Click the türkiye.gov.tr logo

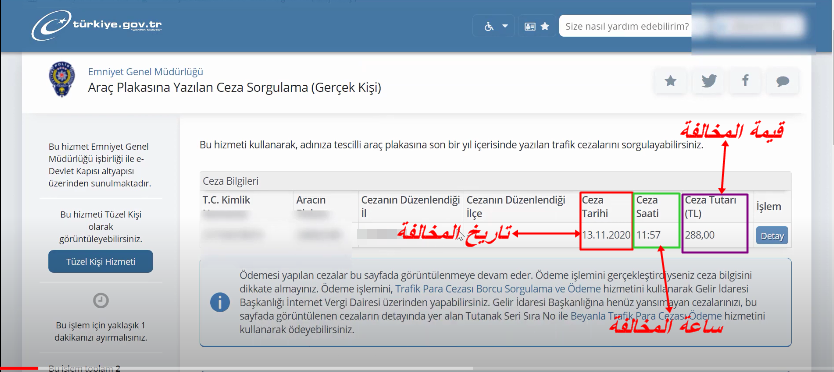point(96,27)
